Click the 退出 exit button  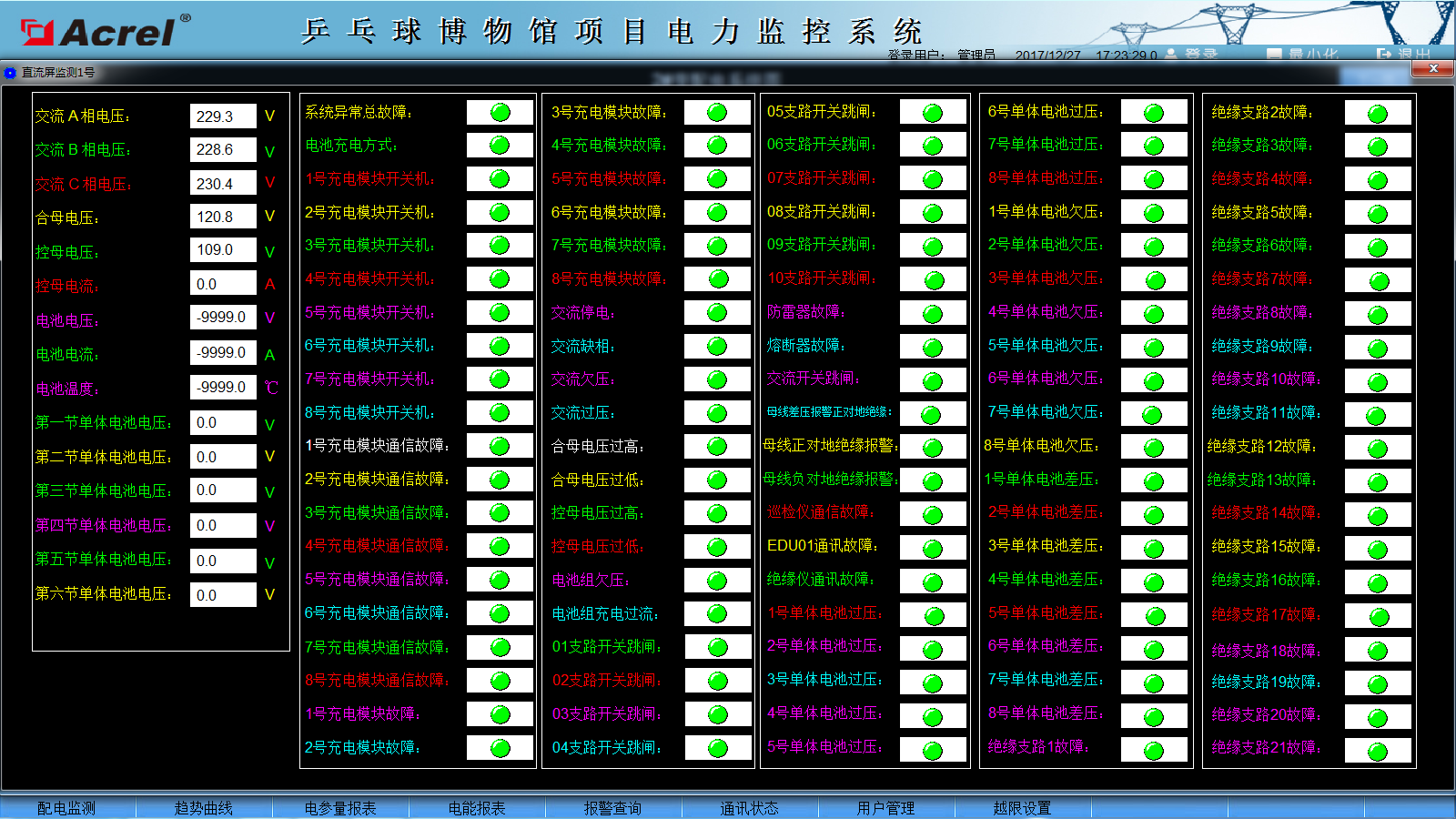pyautogui.click(x=1404, y=55)
